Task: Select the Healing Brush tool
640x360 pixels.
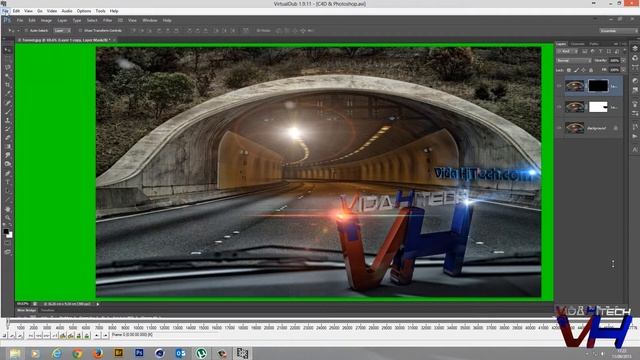Action: coord(7,102)
